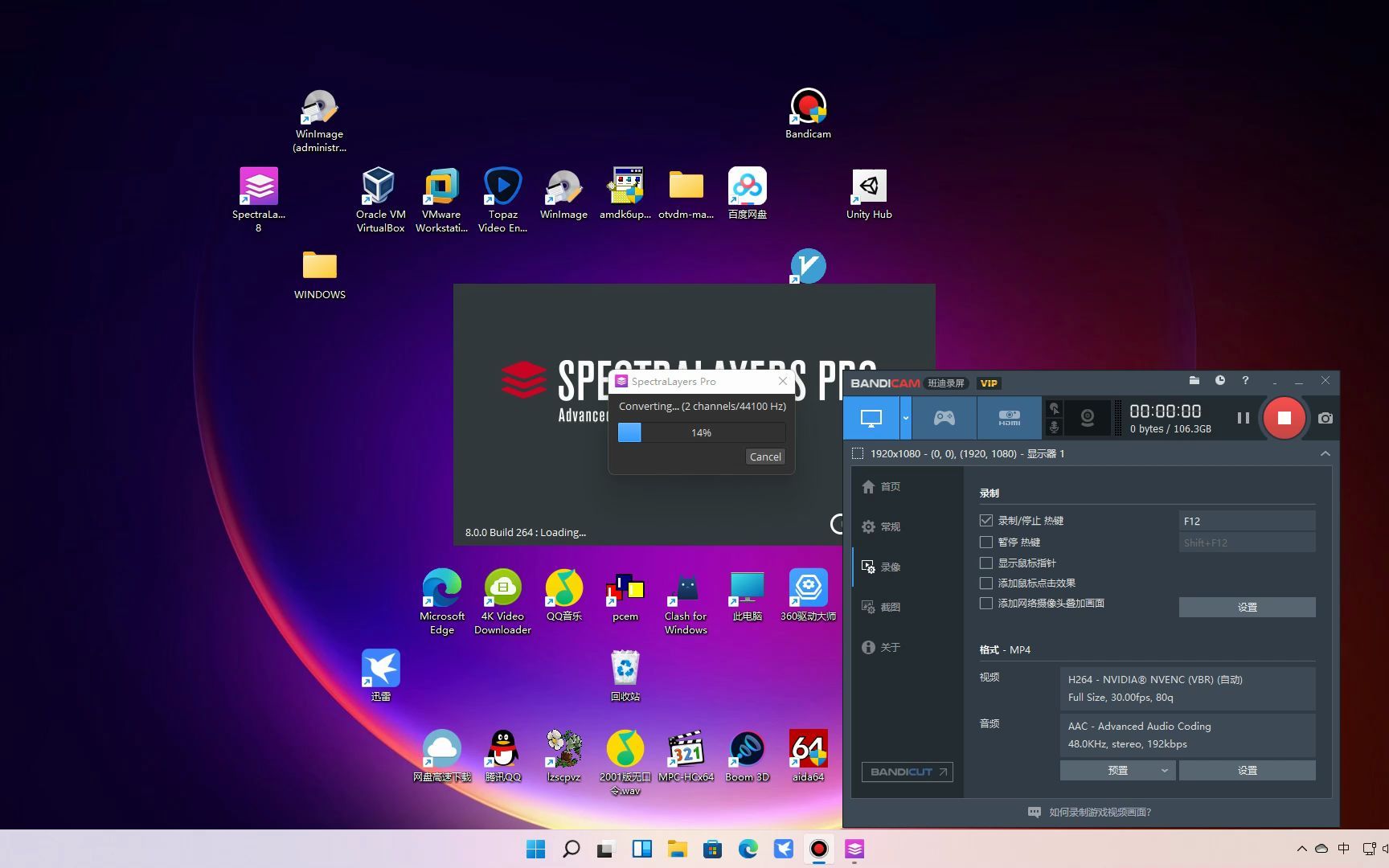This screenshot has width=1389, height=868.
Task: Open Bandicam output folder icon
Action: (1194, 381)
